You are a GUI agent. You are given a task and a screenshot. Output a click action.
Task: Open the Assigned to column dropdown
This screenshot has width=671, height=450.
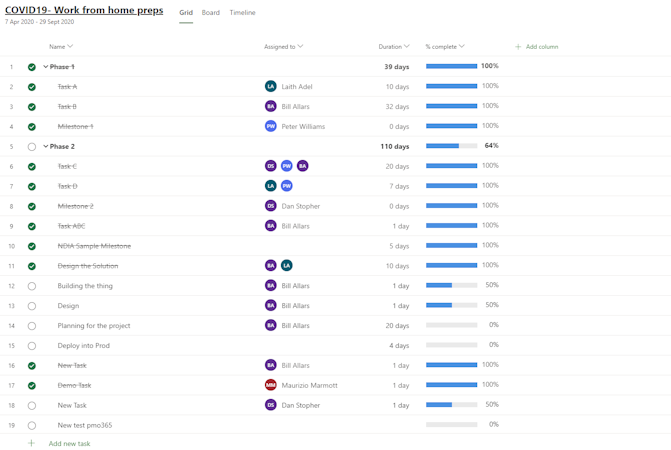[300, 47]
